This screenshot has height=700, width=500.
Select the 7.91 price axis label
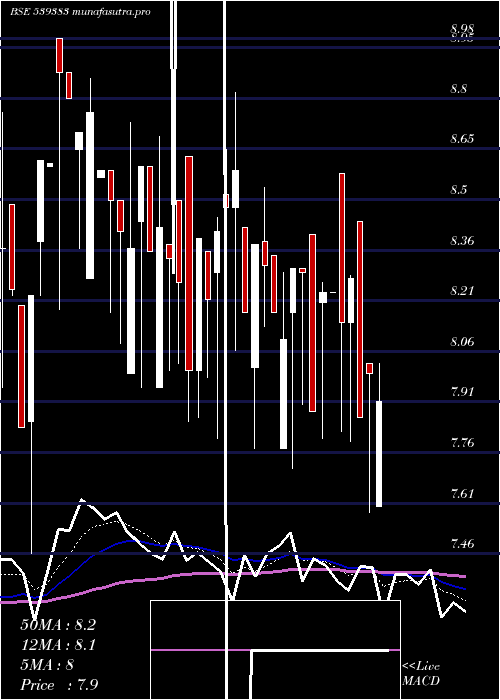[x=462, y=392]
